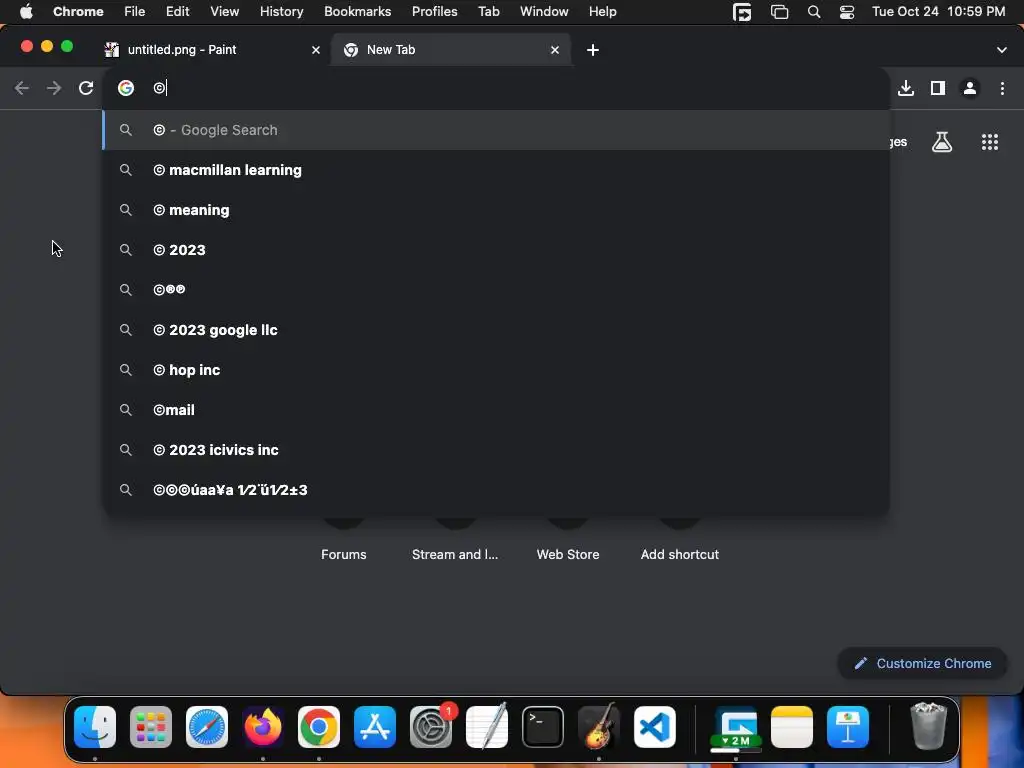Select the New Tab tab

(x=451, y=50)
